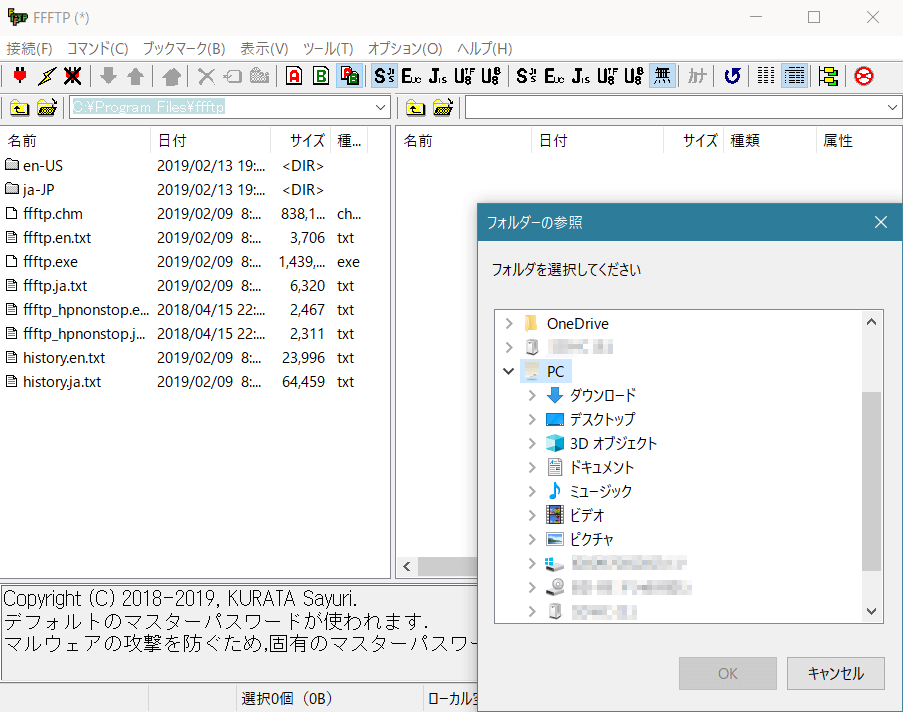Click the Disconnect icon
Screen dimensions: 903x712
click(x=73, y=76)
